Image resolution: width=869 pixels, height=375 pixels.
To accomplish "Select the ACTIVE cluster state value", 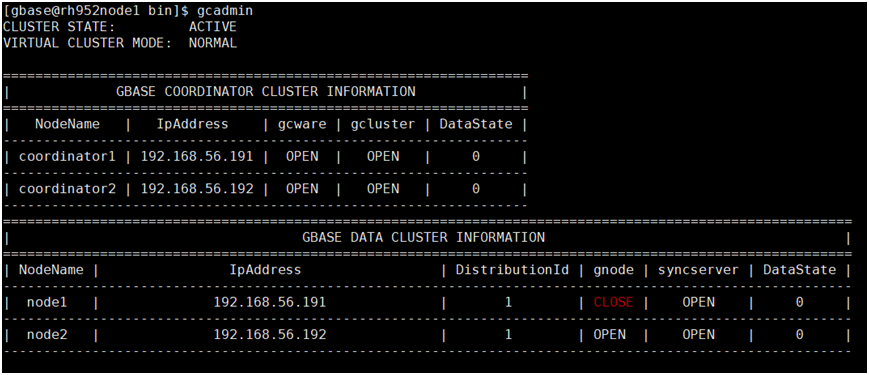I will [x=213, y=27].
